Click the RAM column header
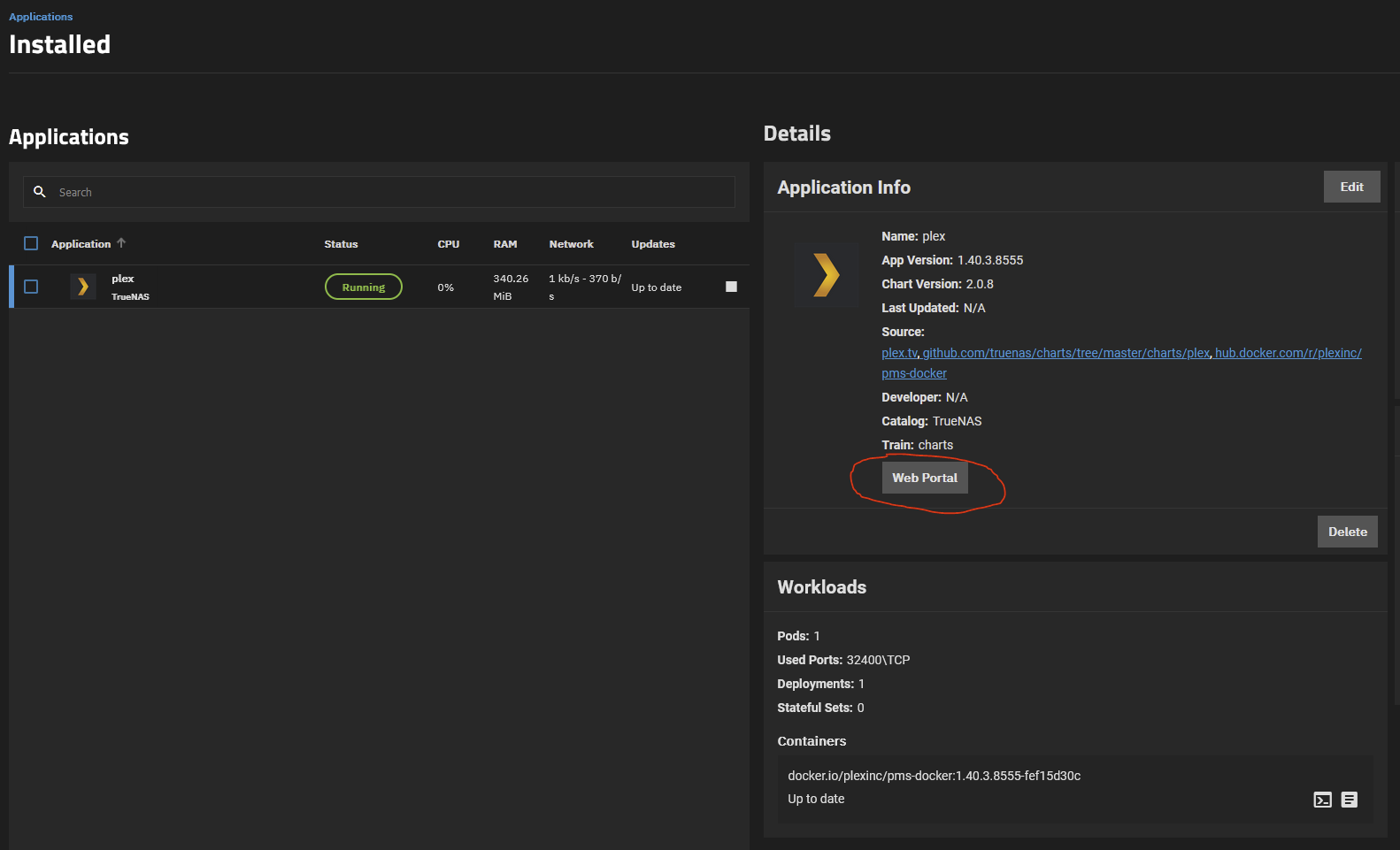 [505, 244]
